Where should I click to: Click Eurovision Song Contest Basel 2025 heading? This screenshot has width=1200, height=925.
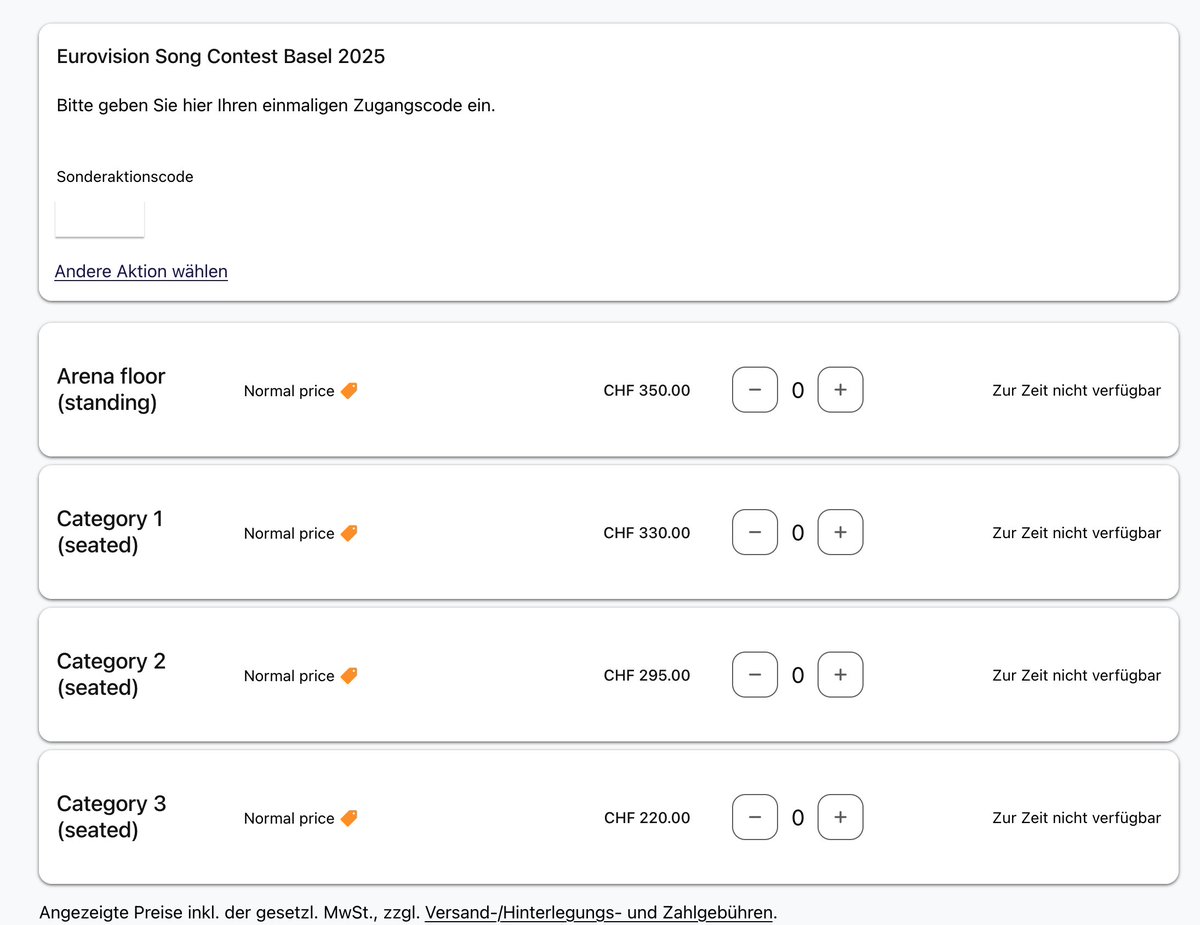click(221, 57)
